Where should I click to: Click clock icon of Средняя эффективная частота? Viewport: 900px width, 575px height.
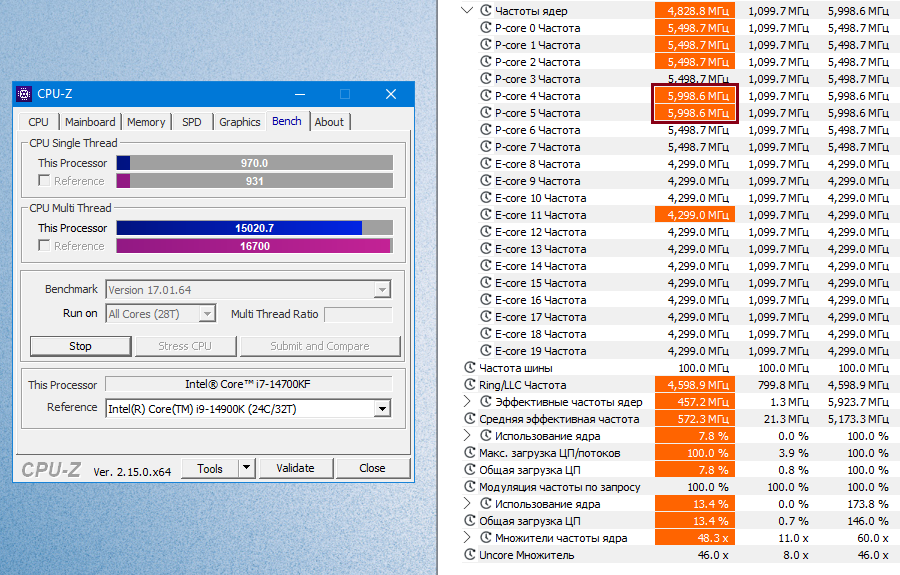(470, 419)
